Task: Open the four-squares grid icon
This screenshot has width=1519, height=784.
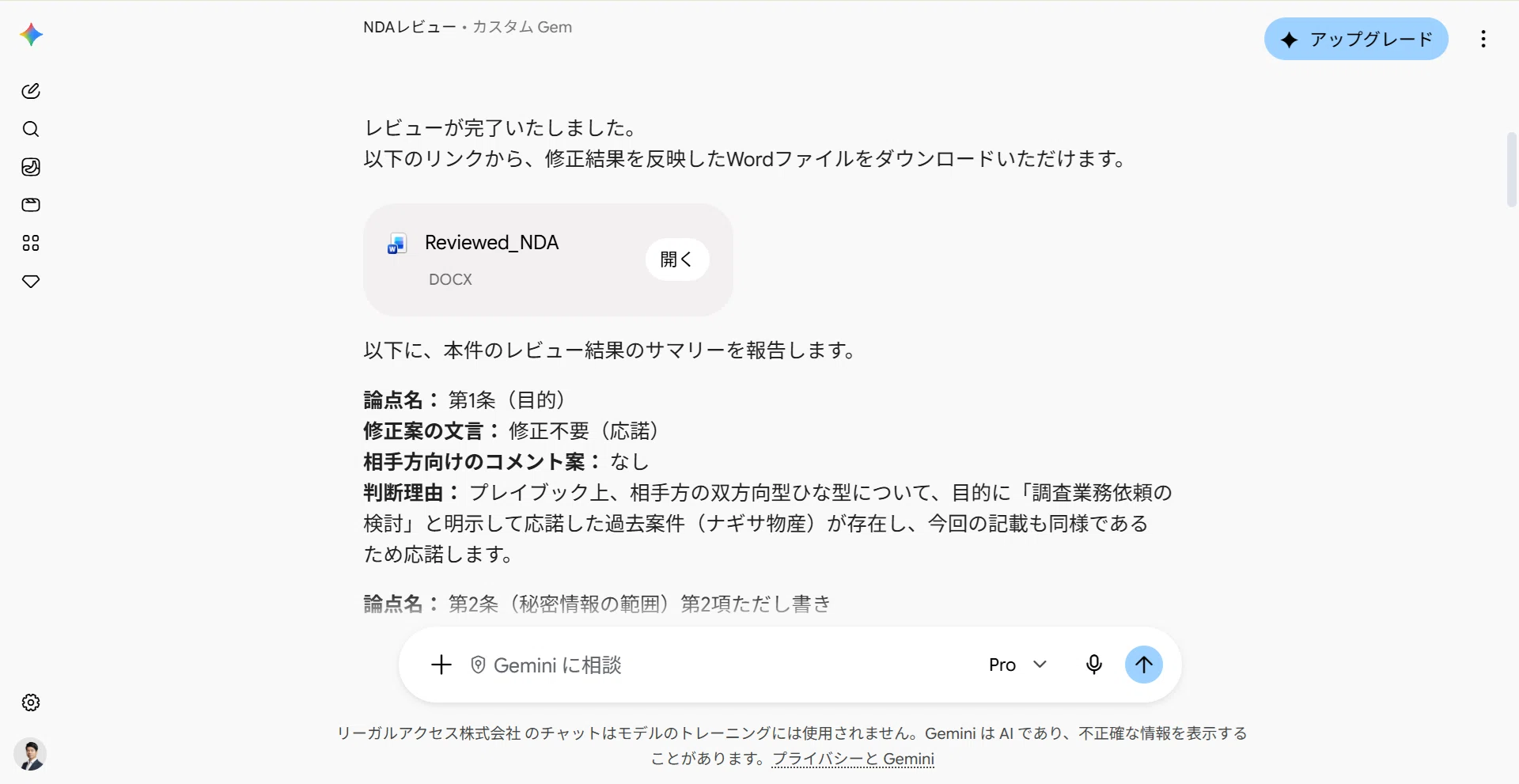Action: click(x=31, y=243)
